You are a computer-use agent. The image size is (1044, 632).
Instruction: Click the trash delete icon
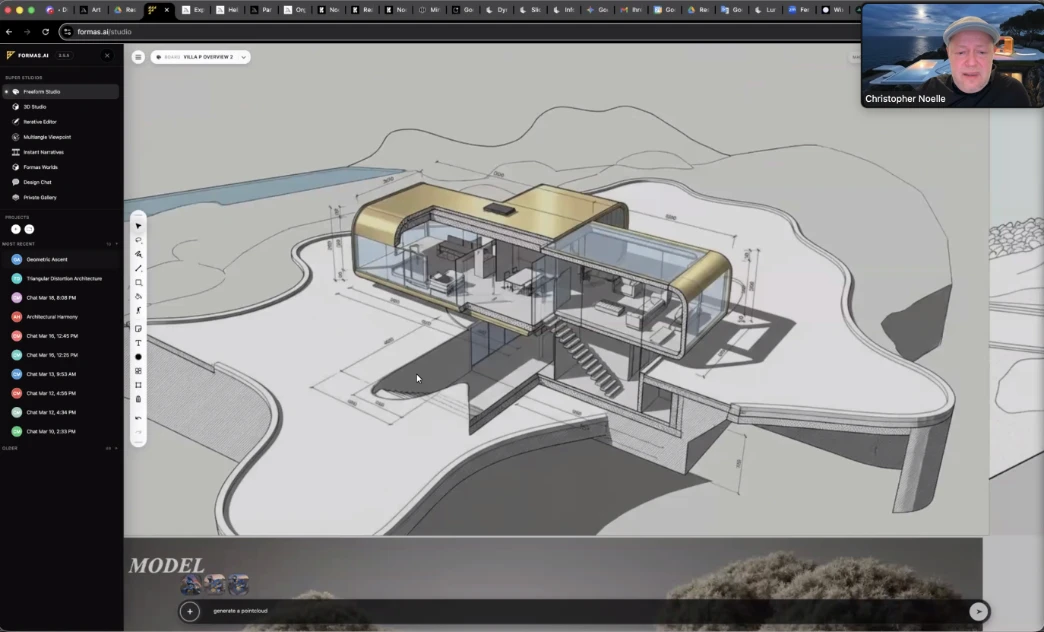pos(138,399)
